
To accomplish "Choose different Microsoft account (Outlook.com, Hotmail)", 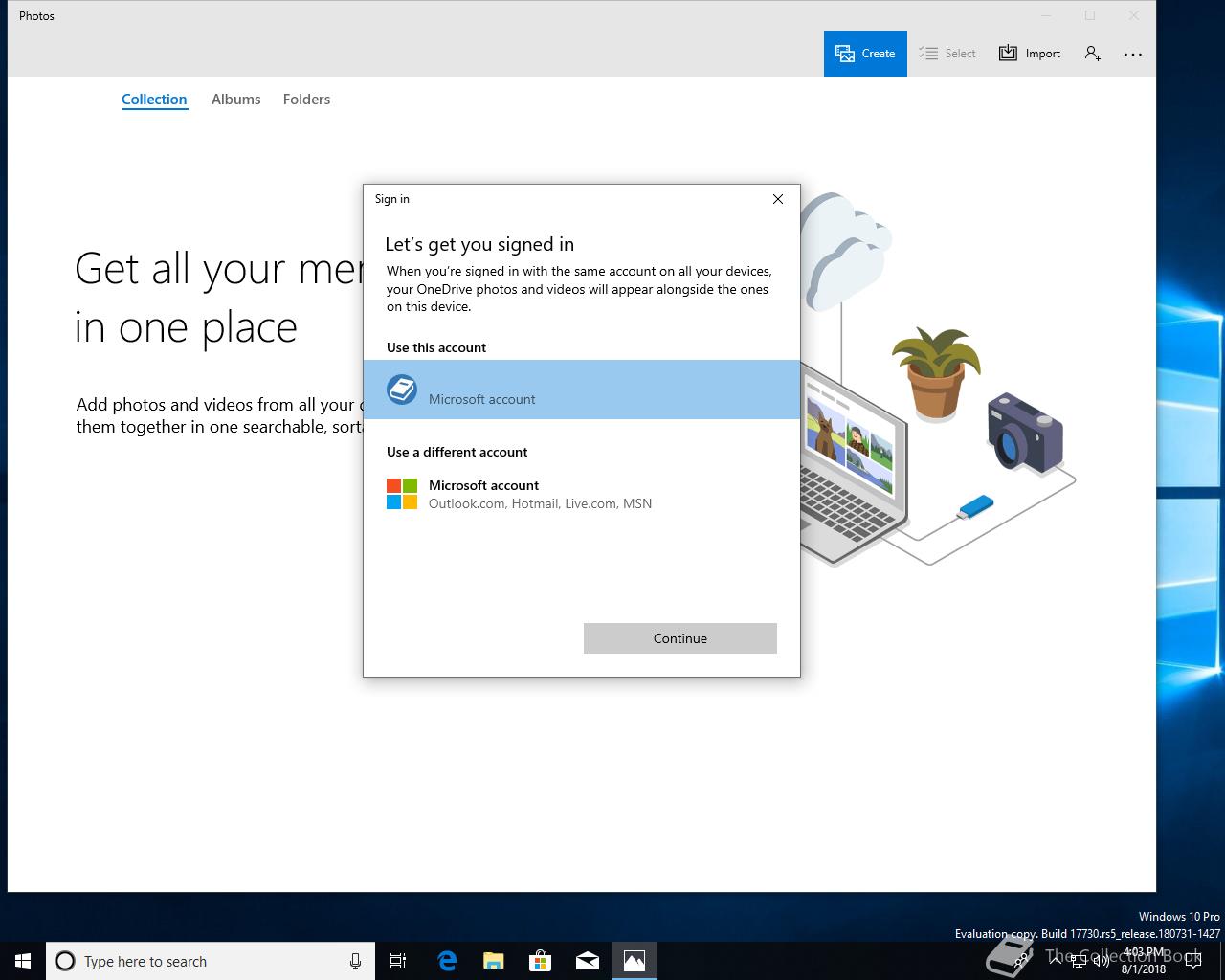I will click(582, 494).
